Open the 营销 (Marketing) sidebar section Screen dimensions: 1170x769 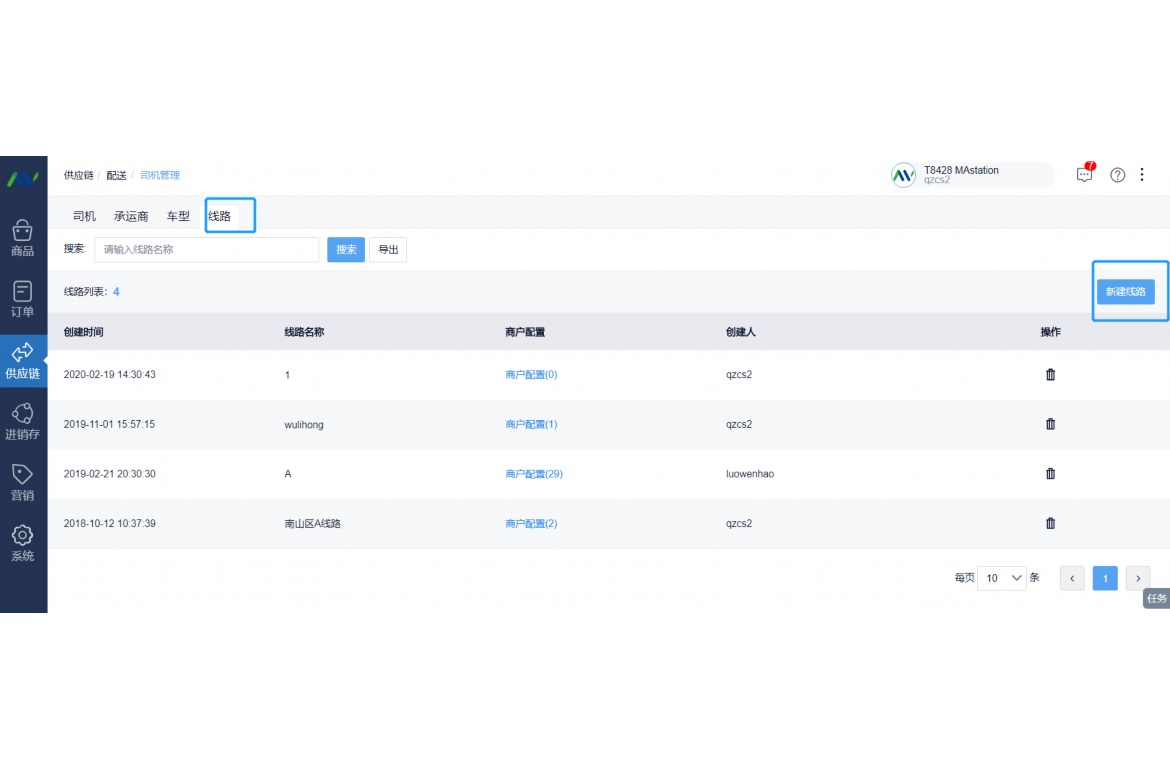pyautogui.click(x=23, y=482)
